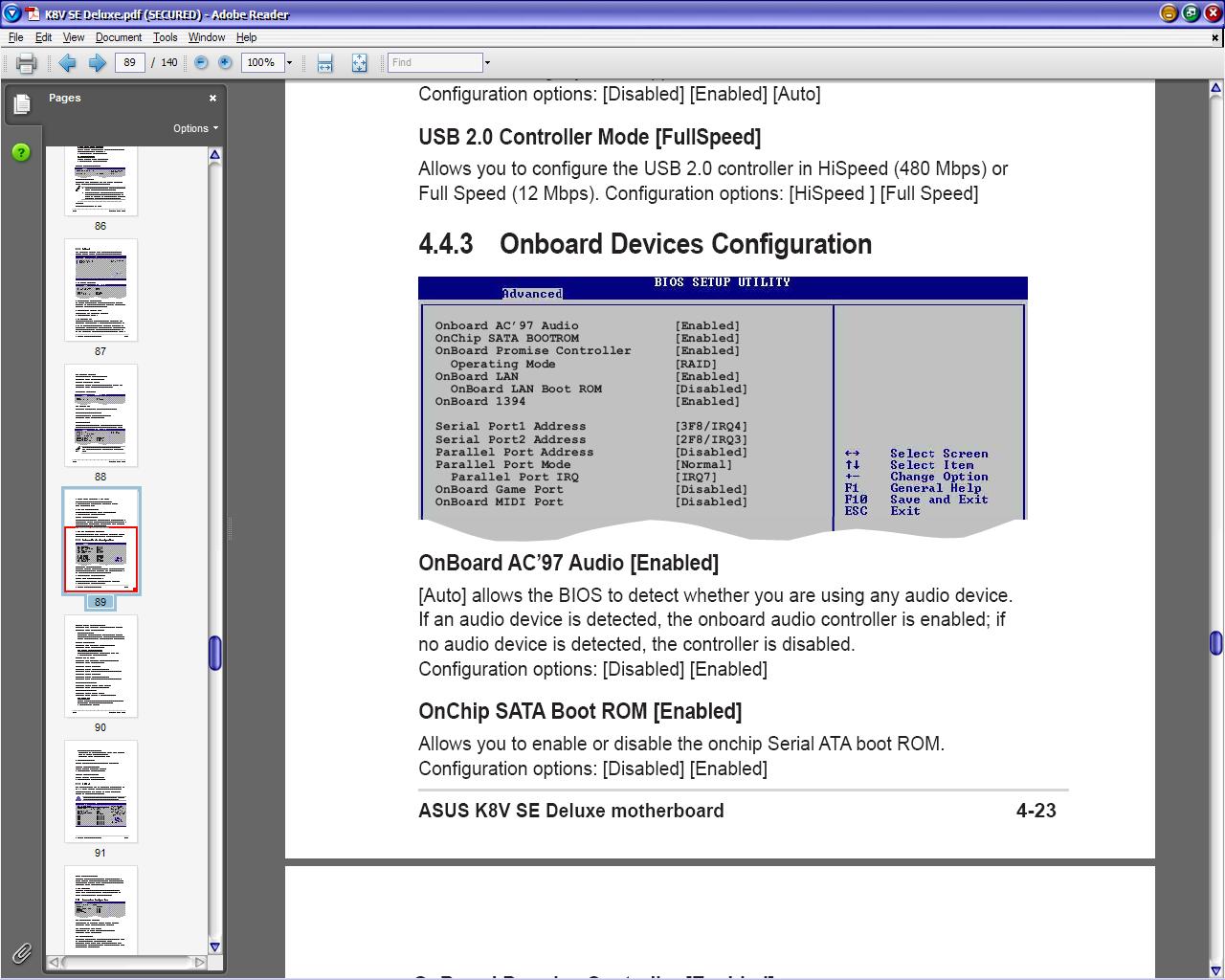
Task: Open the Window menu
Action: tap(207, 37)
